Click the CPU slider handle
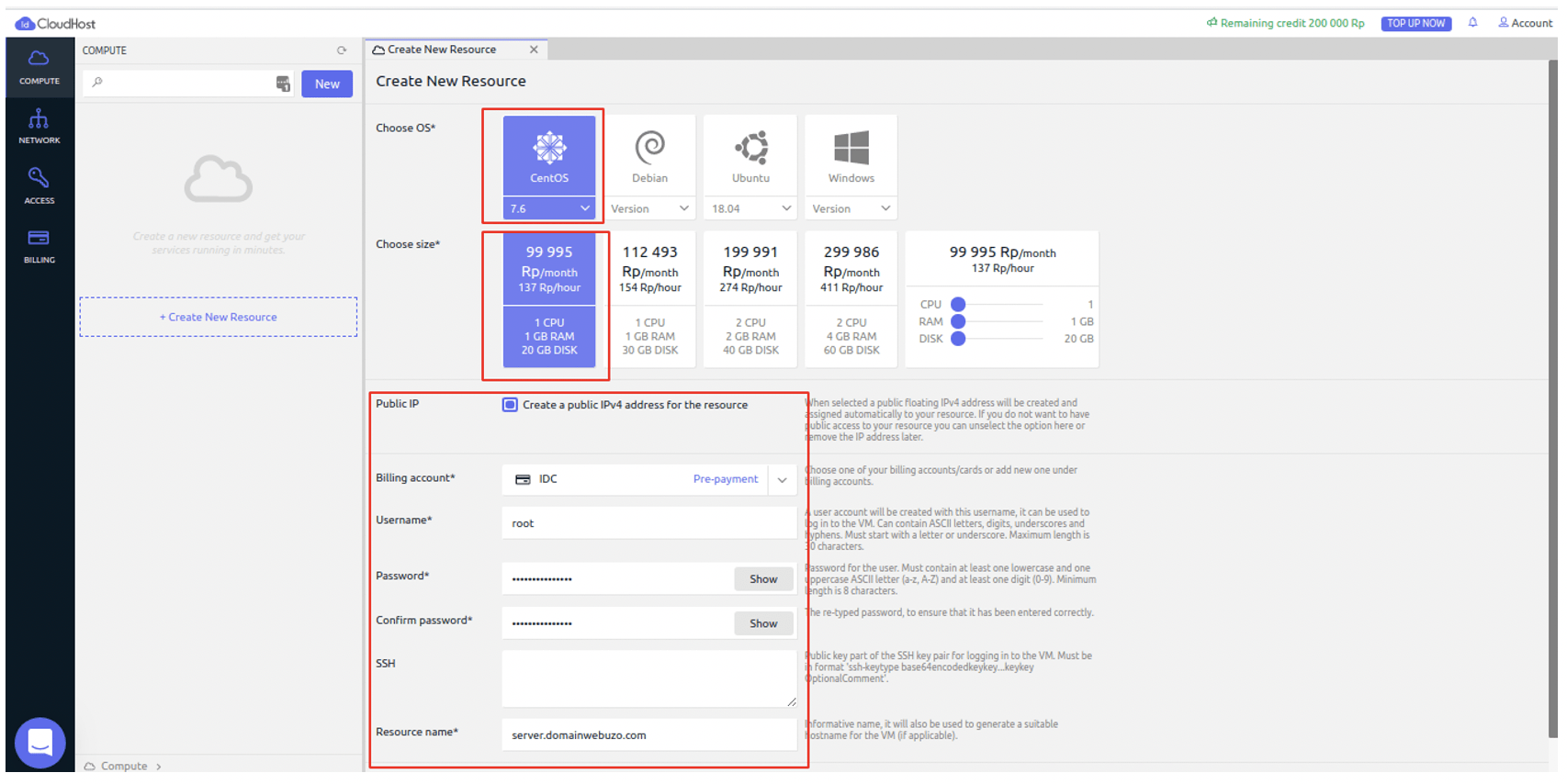Screen dimensions: 1567x784 [x=958, y=304]
